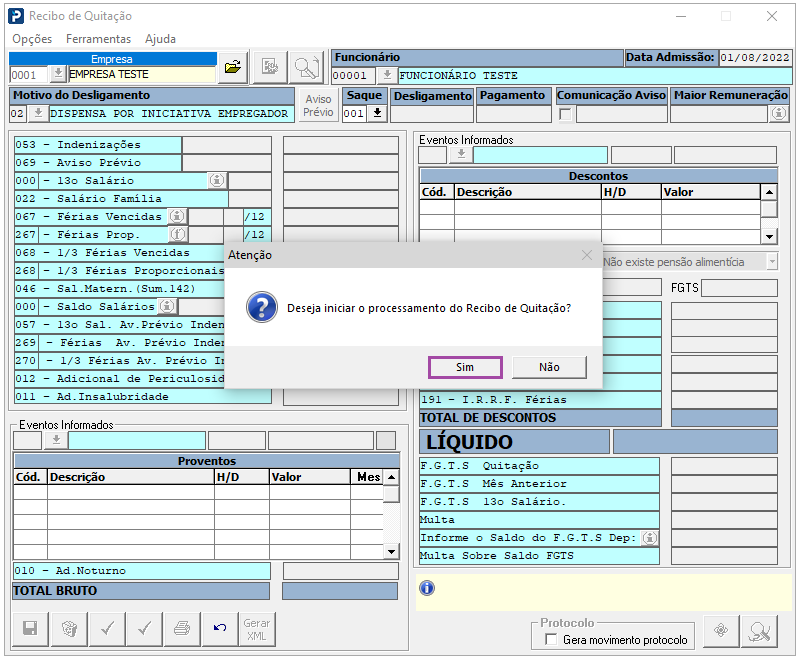Click the Gerar XML button
800x660 pixels.
tap(257, 629)
